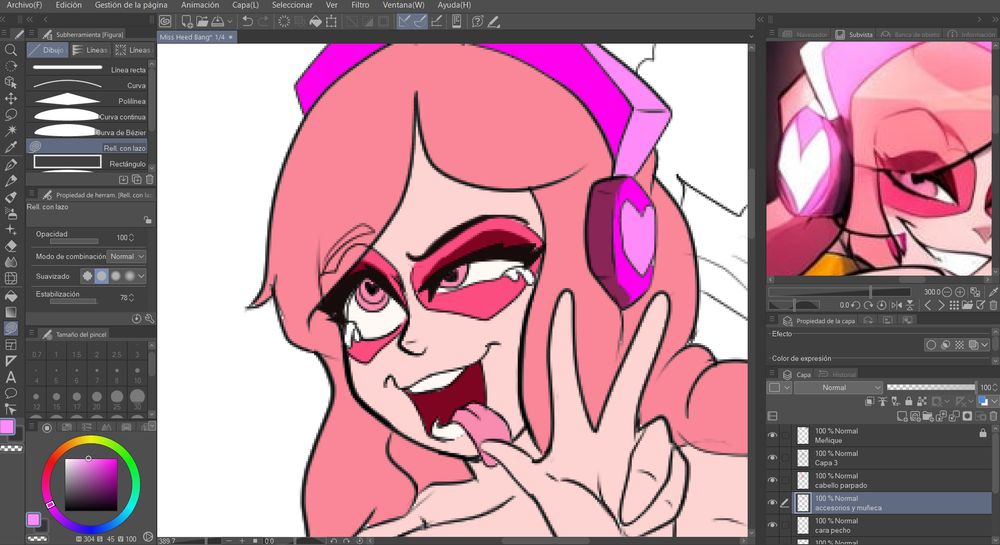Click the Fill icon in the command bar
Screen dimensions: 1000x545
coord(315,22)
